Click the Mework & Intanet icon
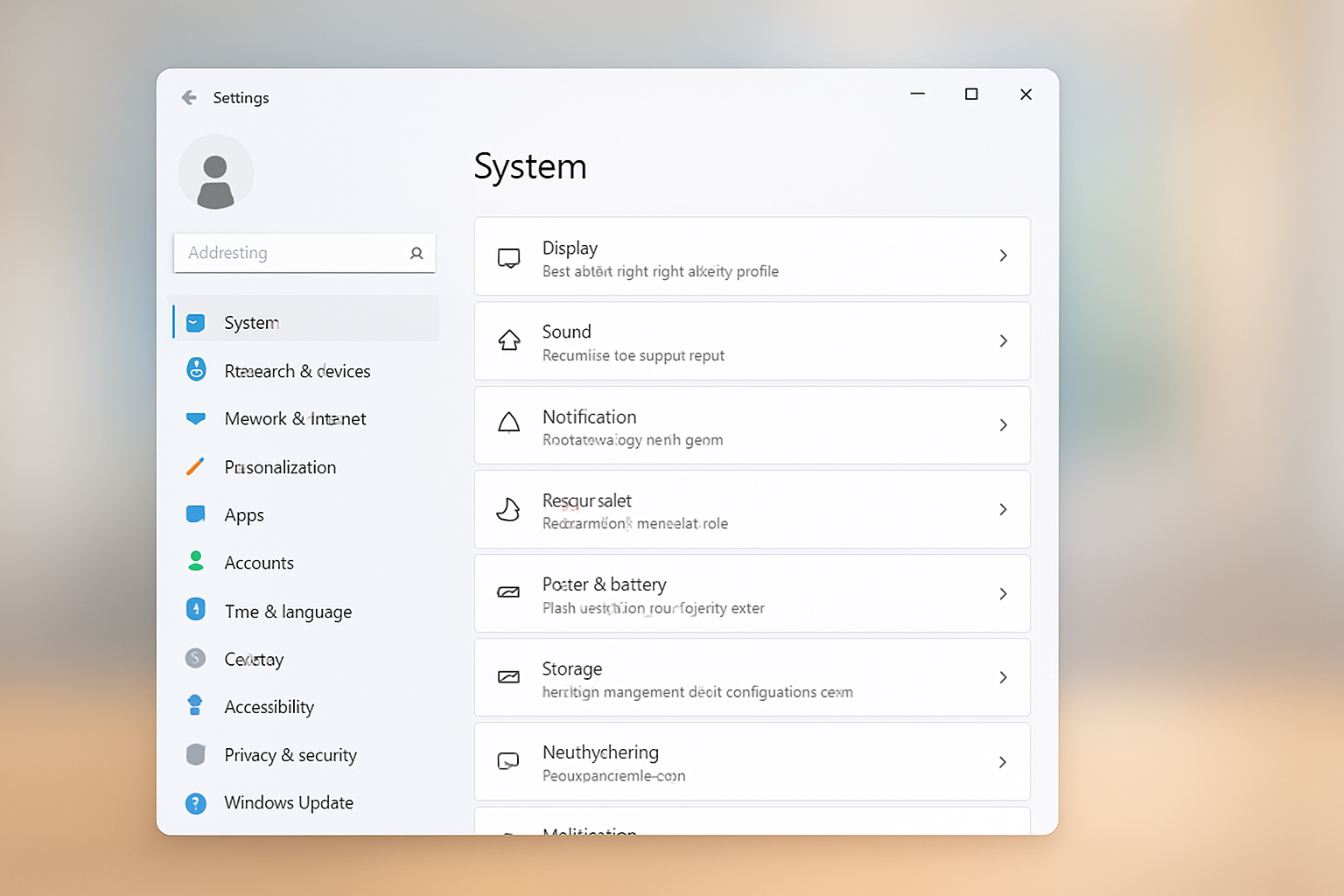Screen dimensions: 1344x896 tap(196, 418)
